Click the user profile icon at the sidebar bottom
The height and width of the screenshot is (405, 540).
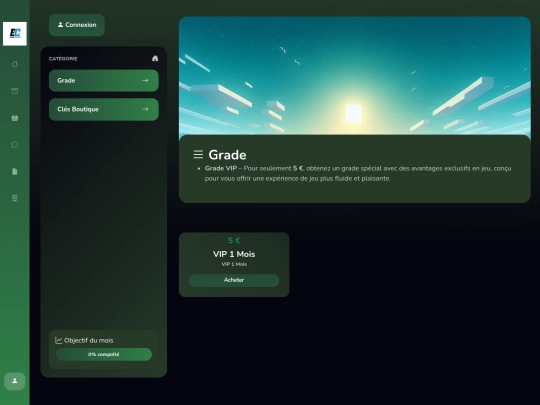click(15, 381)
